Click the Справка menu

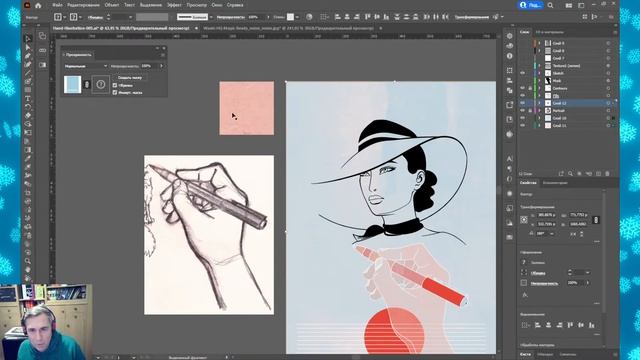(235, 5)
